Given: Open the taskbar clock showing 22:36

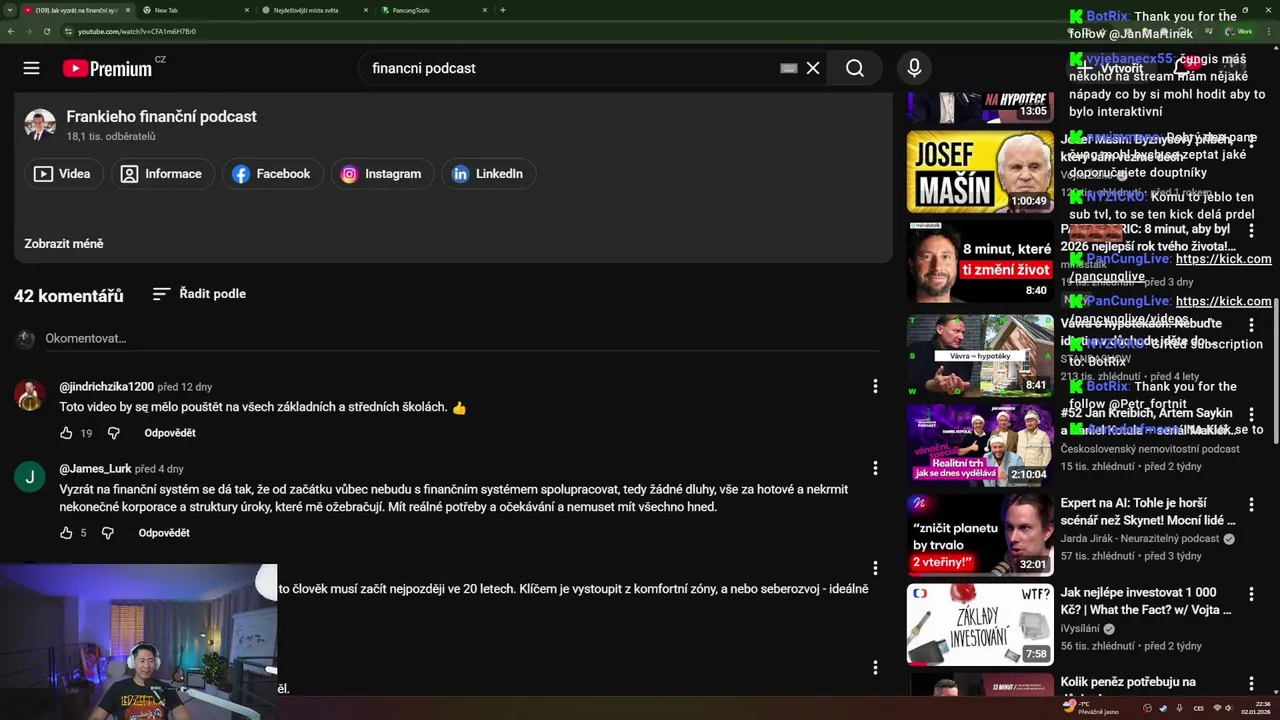Looking at the screenshot, I should tap(1255, 708).
